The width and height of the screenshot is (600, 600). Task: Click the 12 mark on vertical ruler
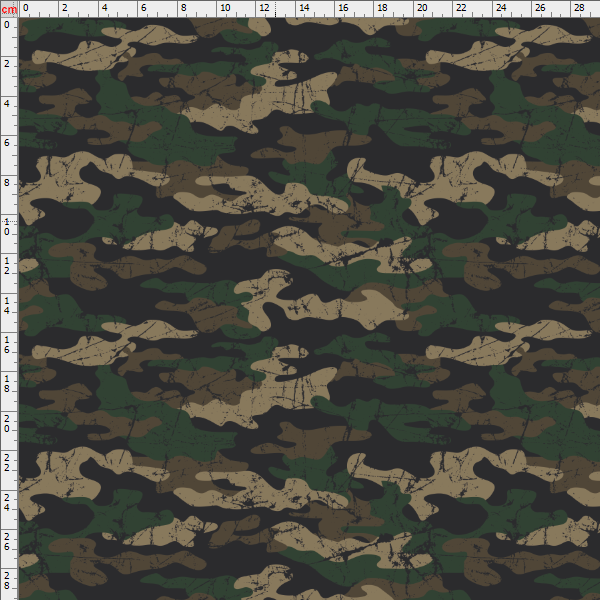pos(7,266)
